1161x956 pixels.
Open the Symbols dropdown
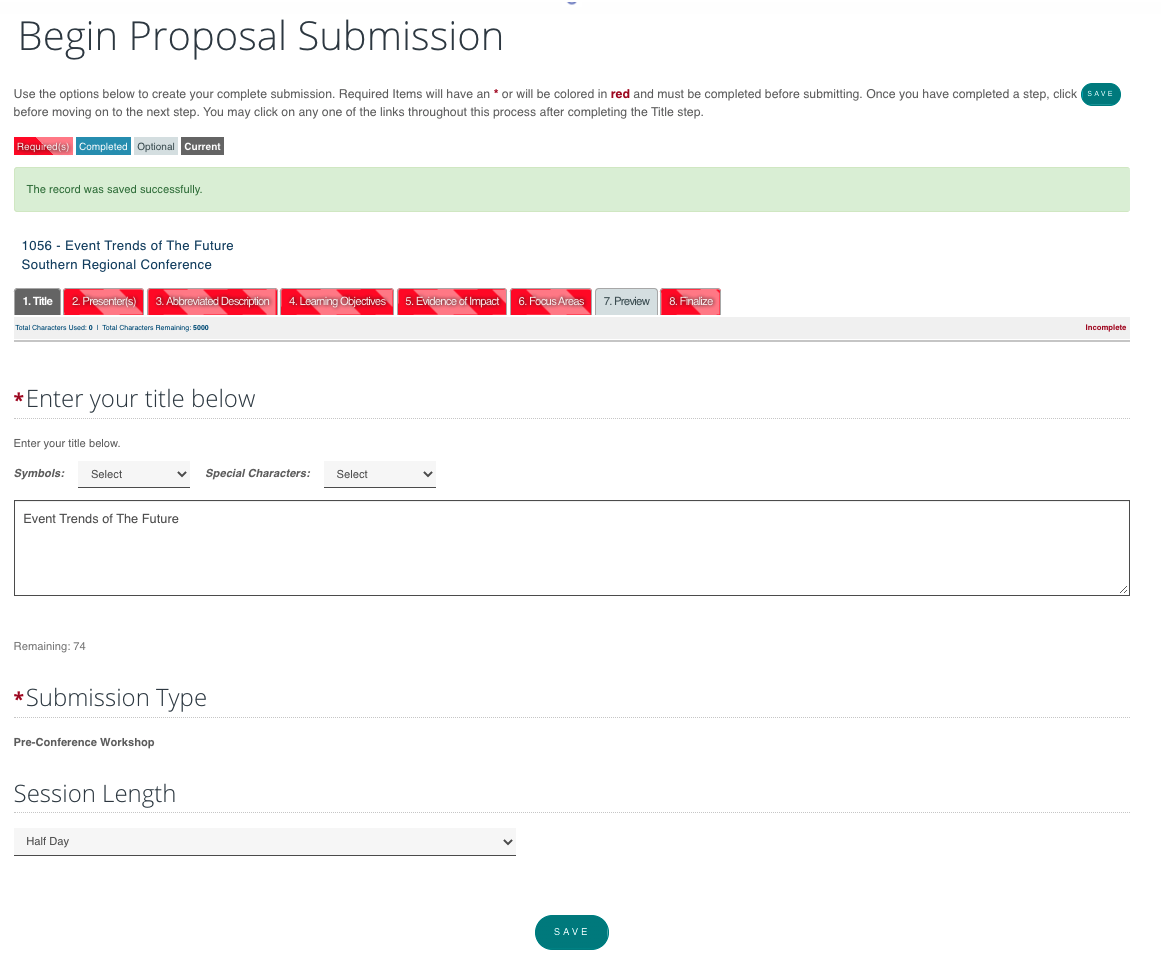point(133,474)
